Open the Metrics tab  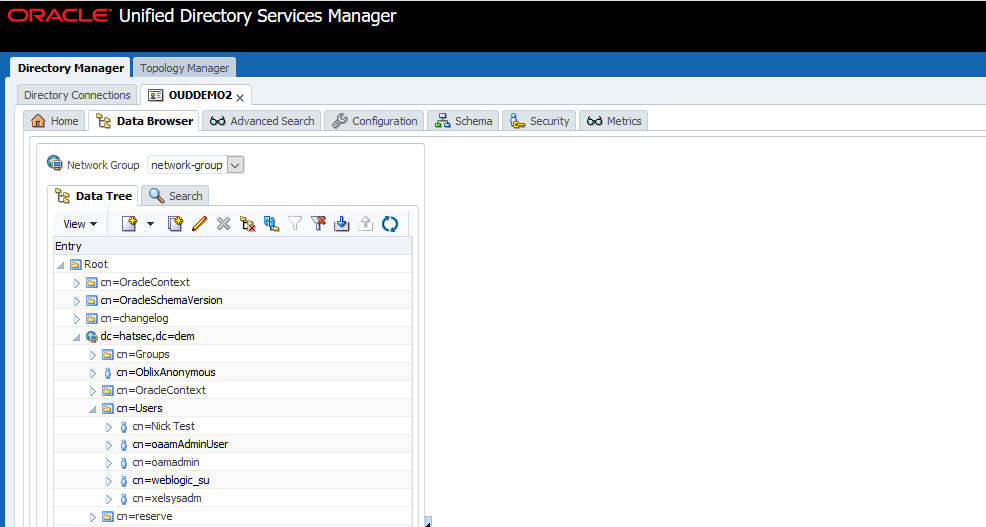[614, 121]
